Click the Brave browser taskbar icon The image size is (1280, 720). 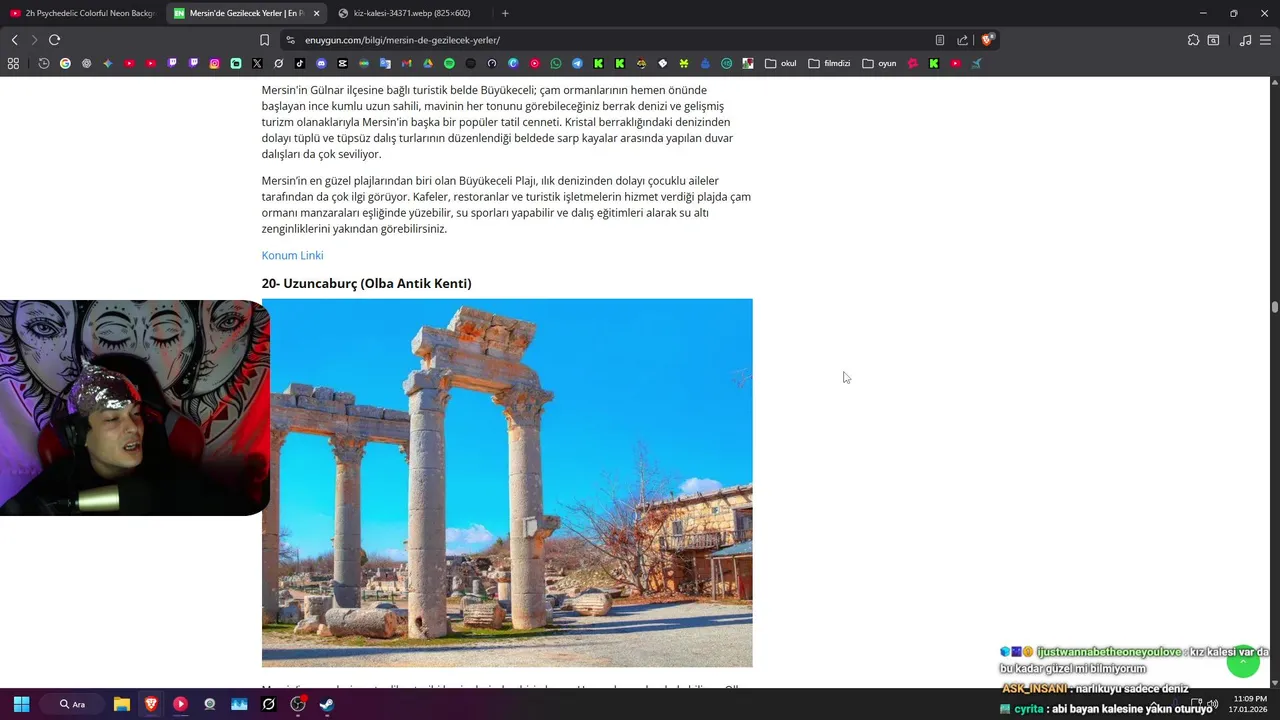pos(151,704)
